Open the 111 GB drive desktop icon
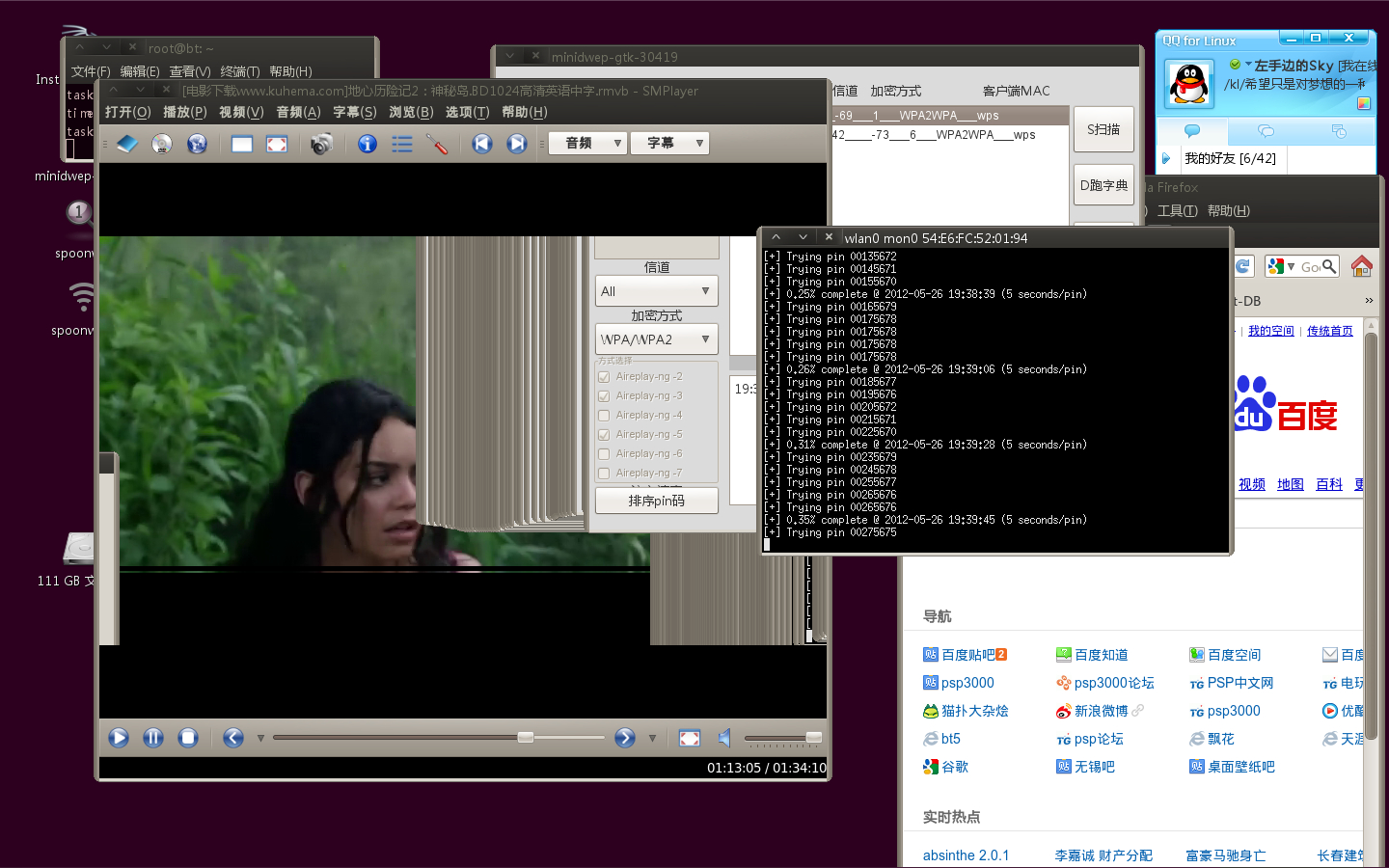This screenshot has height=868, width=1389. point(79,548)
